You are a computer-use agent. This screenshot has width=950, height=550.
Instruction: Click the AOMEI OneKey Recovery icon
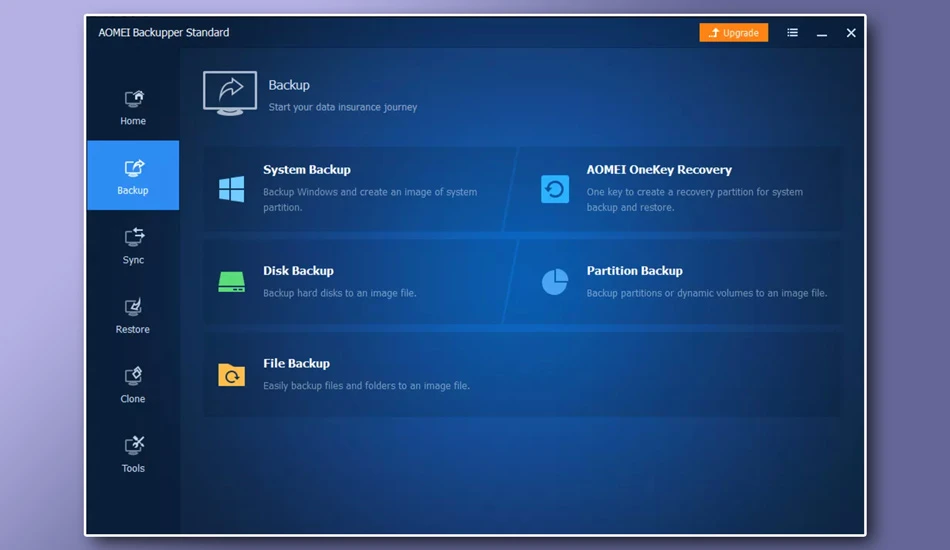point(554,189)
